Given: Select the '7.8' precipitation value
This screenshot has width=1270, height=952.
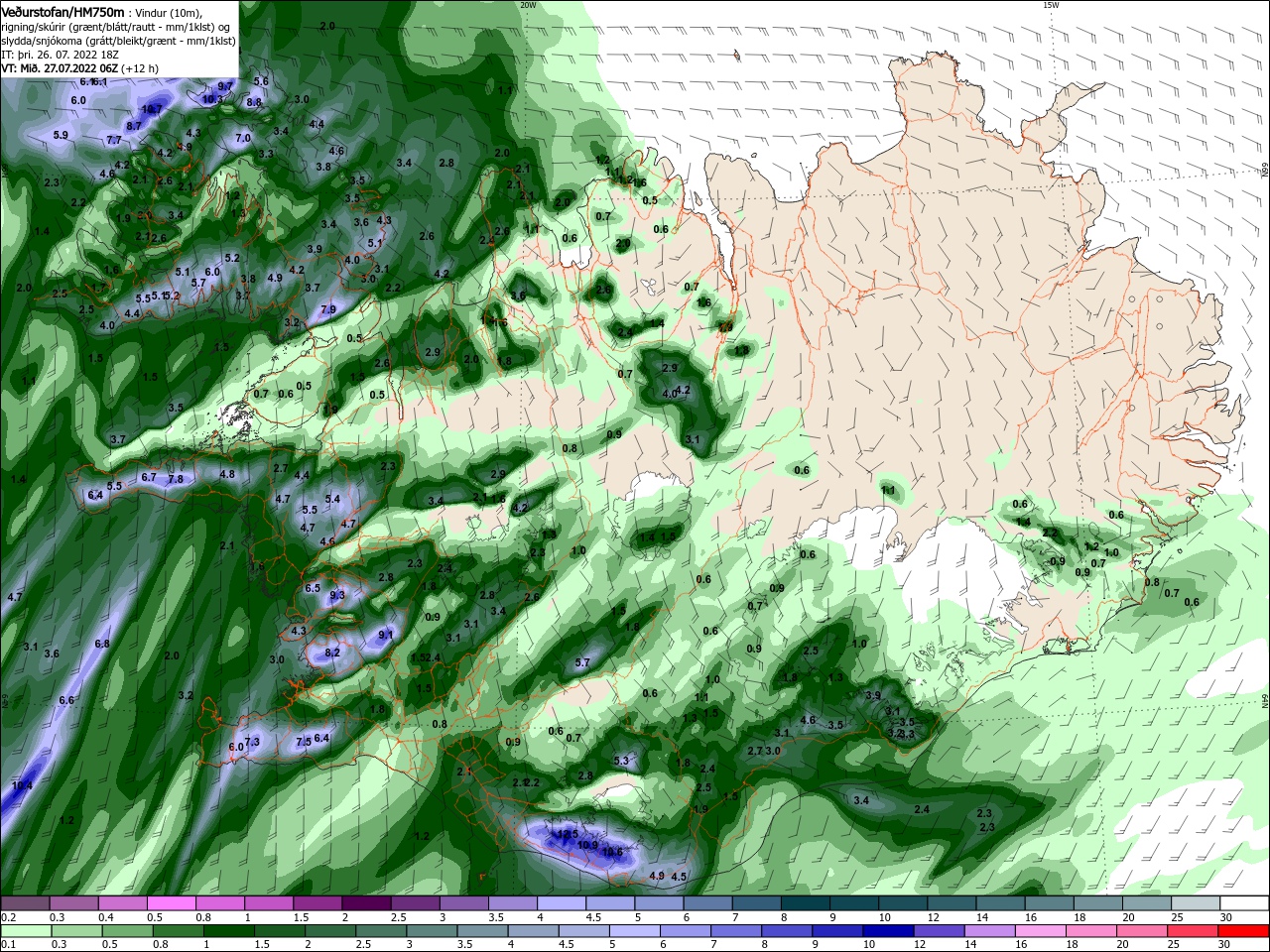Looking at the screenshot, I should (x=176, y=479).
